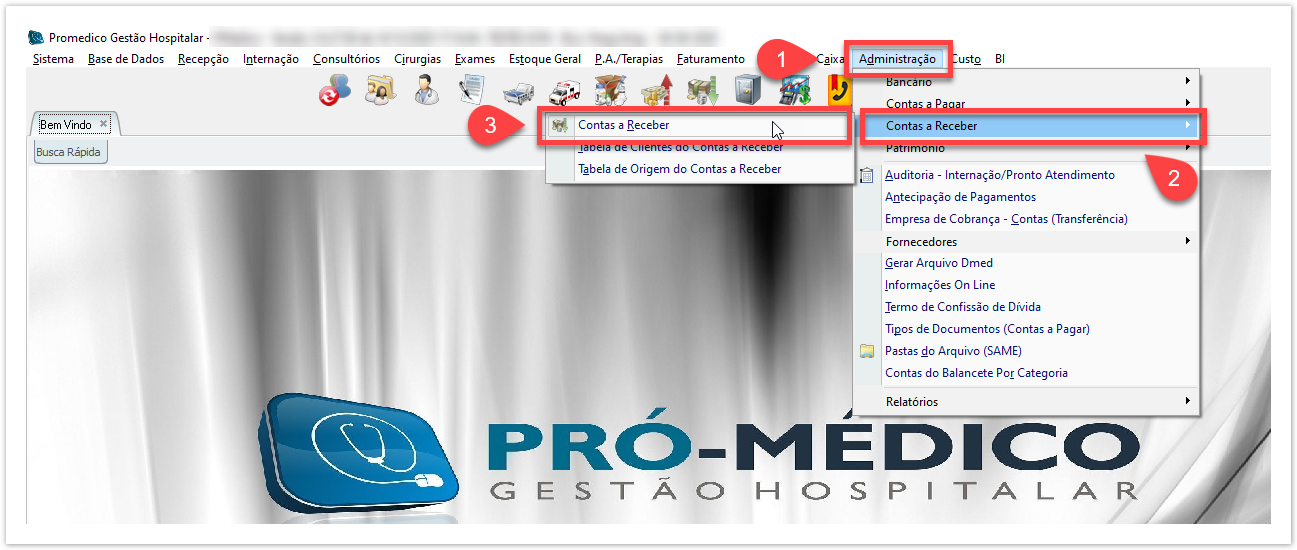Select Contas a Receber in the submenu
The image size is (1297, 550).
point(623,126)
